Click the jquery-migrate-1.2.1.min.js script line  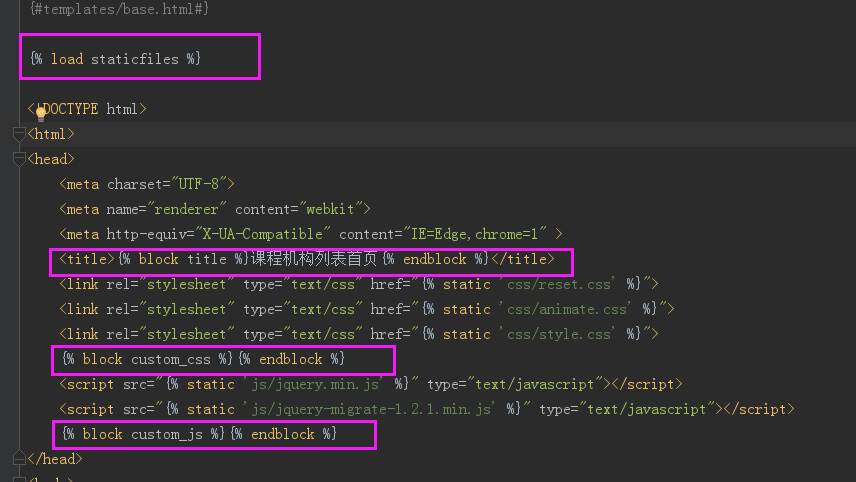pos(427,409)
